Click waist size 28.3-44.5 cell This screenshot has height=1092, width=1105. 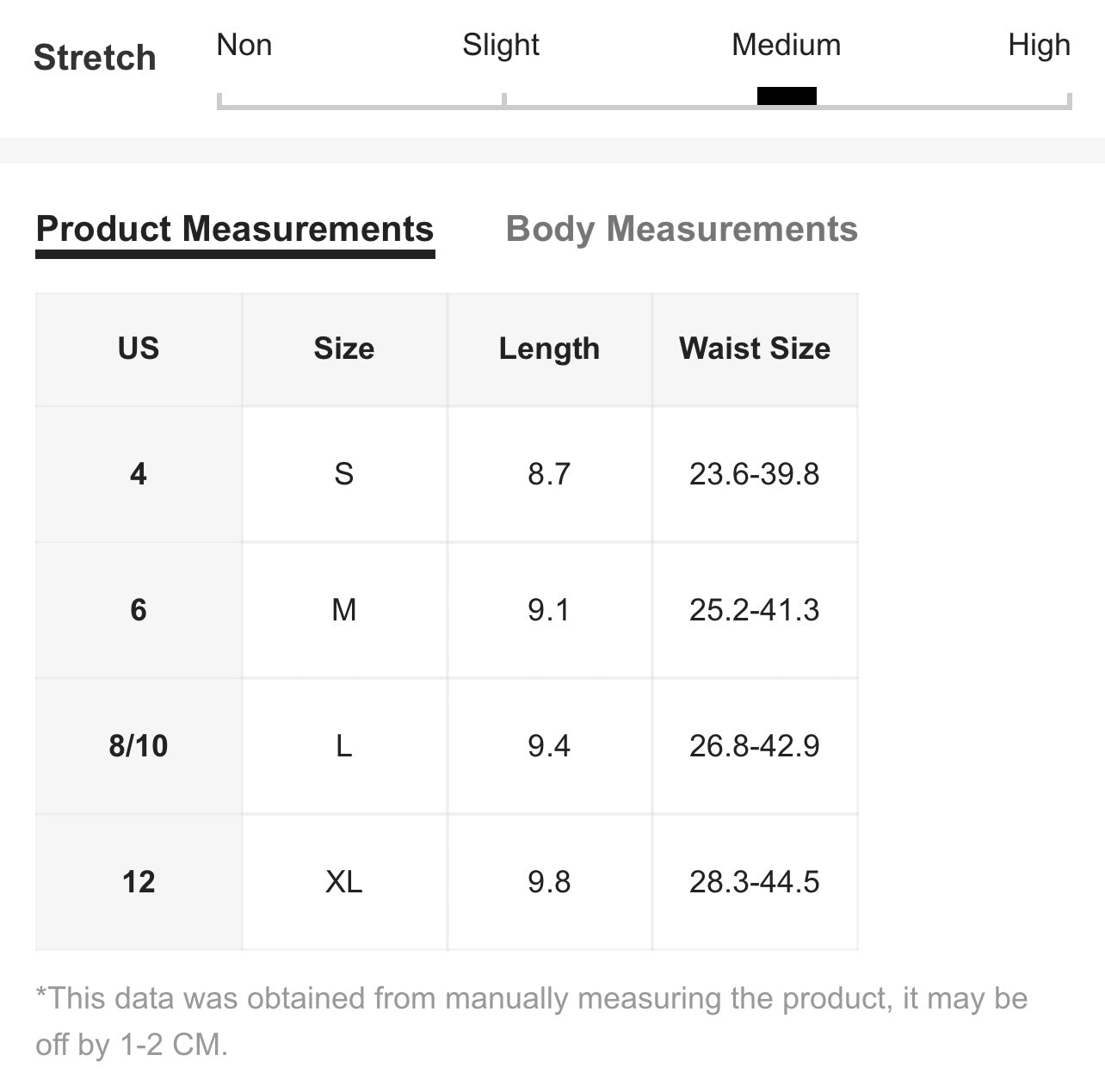coord(755,882)
